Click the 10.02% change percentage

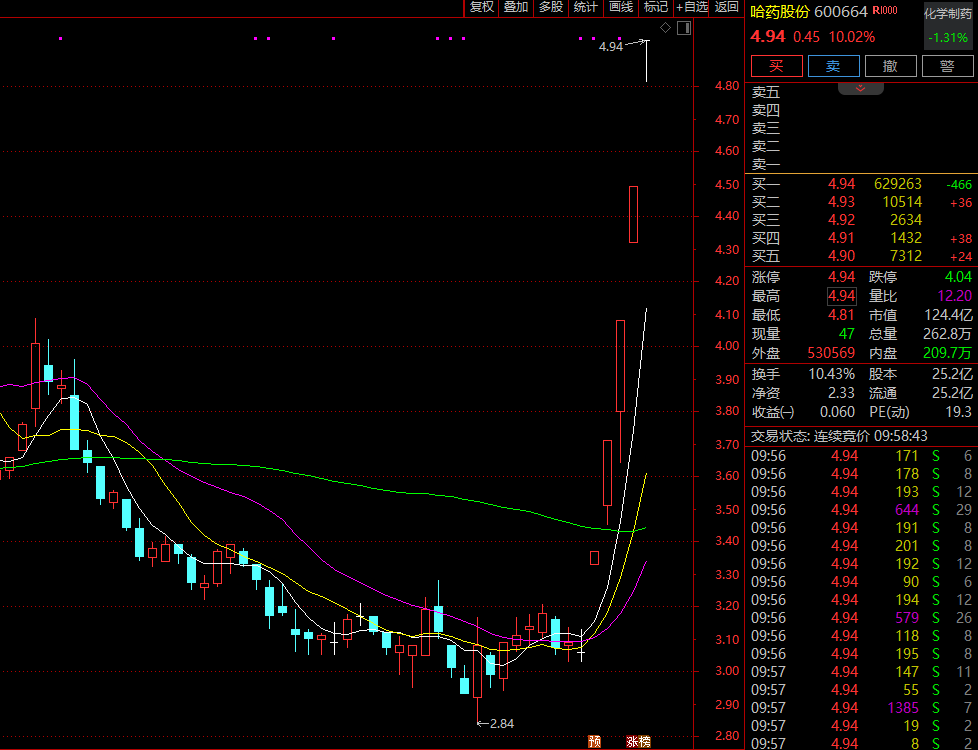[851, 37]
